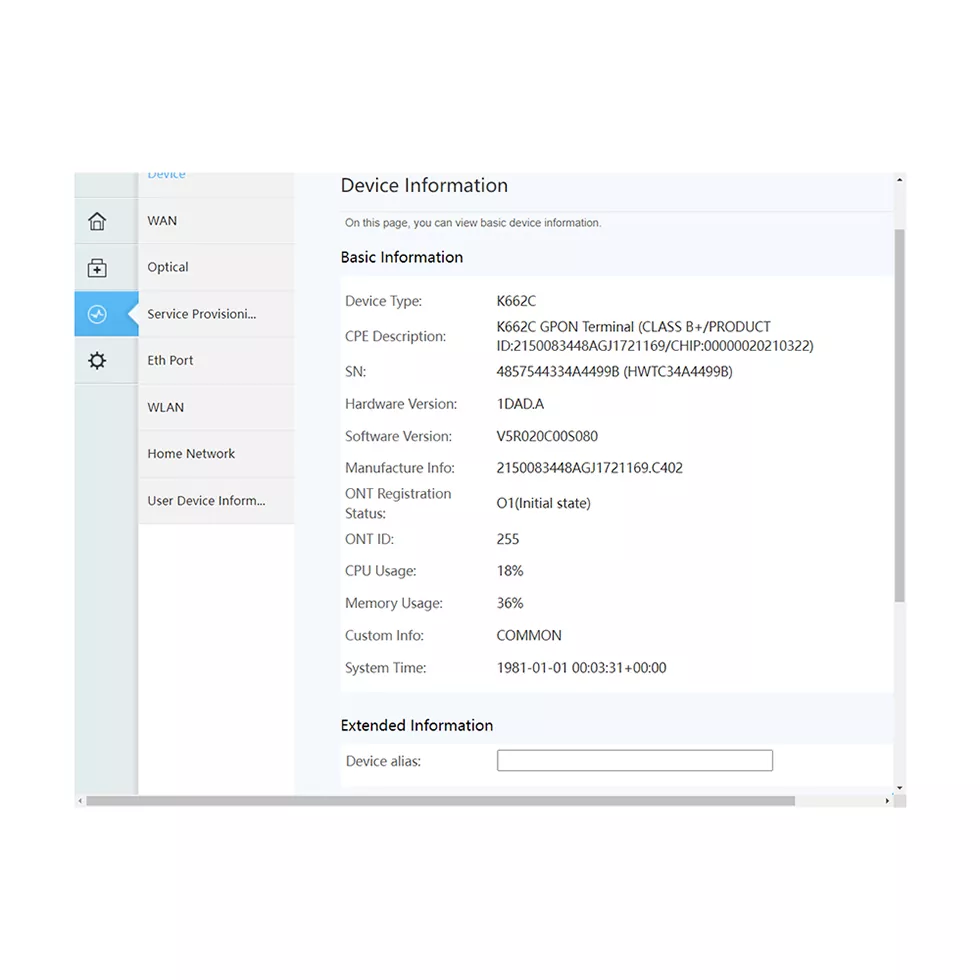The image size is (980, 980).
Task: Open Home Network in the side menu
Action: (191, 454)
